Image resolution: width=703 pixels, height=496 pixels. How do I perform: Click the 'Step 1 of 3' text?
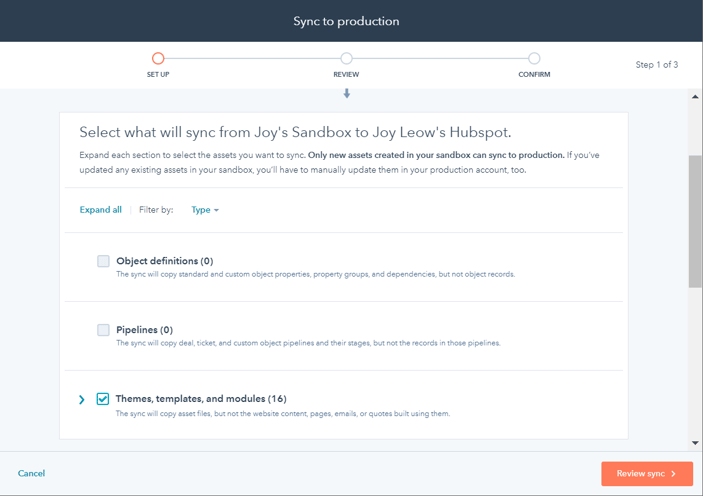656,65
